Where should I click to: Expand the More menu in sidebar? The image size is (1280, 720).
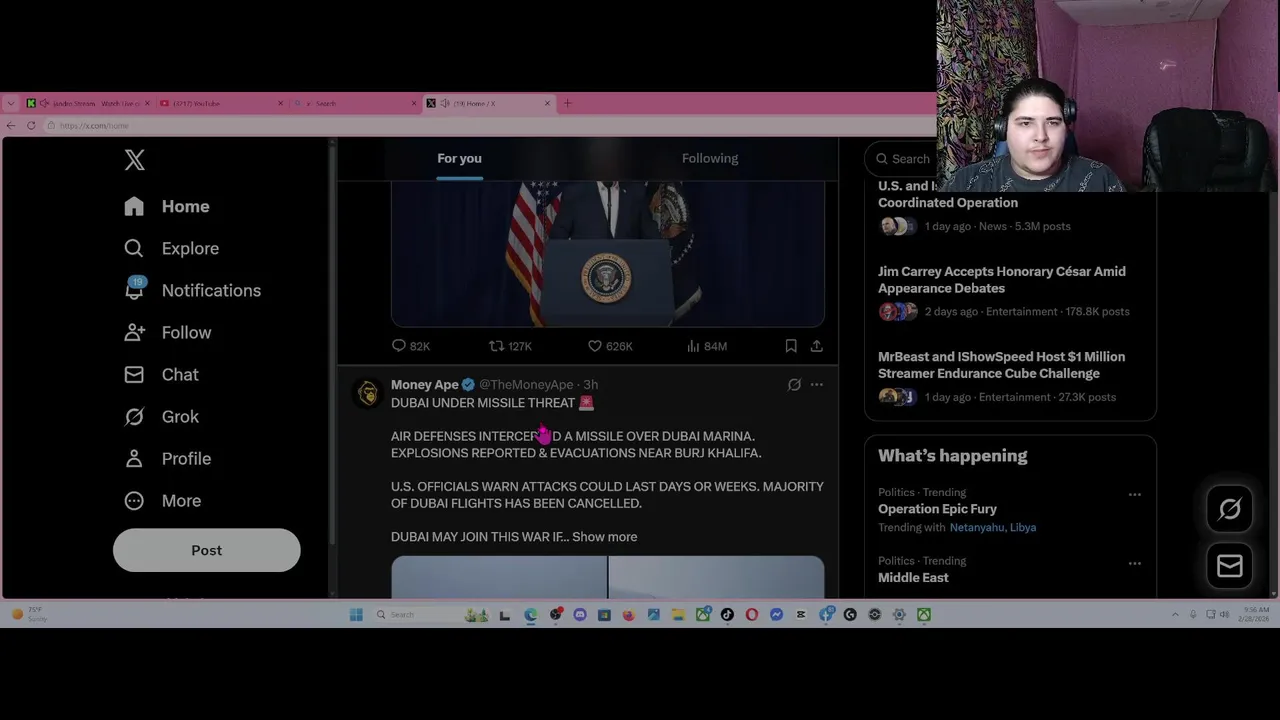(x=162, y=500)
